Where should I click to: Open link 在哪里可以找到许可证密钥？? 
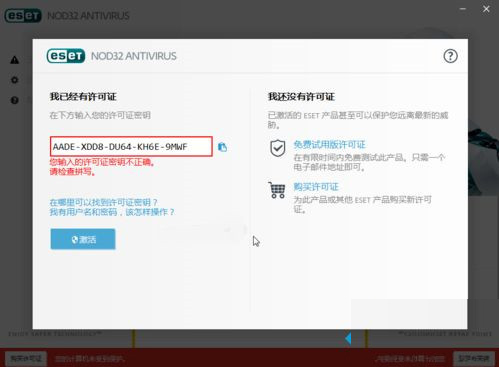coord(103,202)
